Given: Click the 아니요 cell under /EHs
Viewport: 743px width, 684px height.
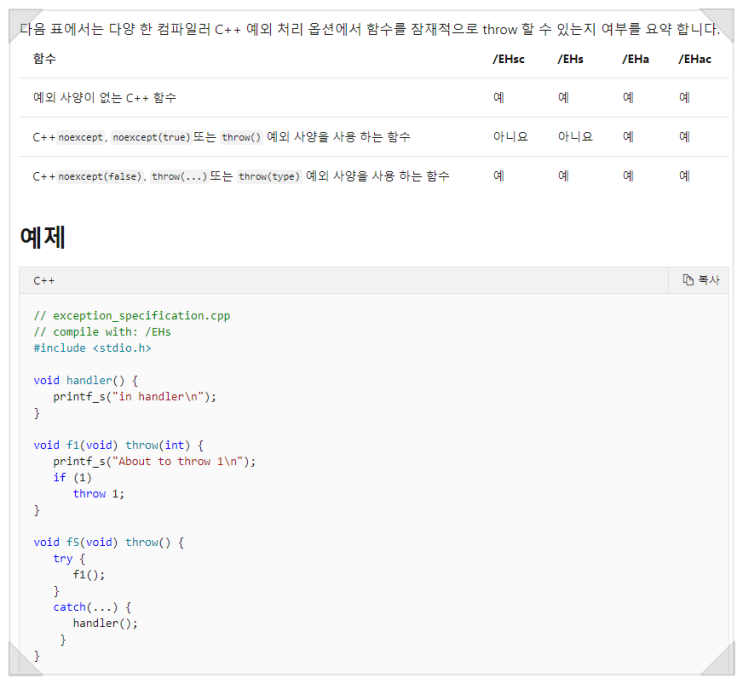Looking at the screenshot, I should [575, 137].
